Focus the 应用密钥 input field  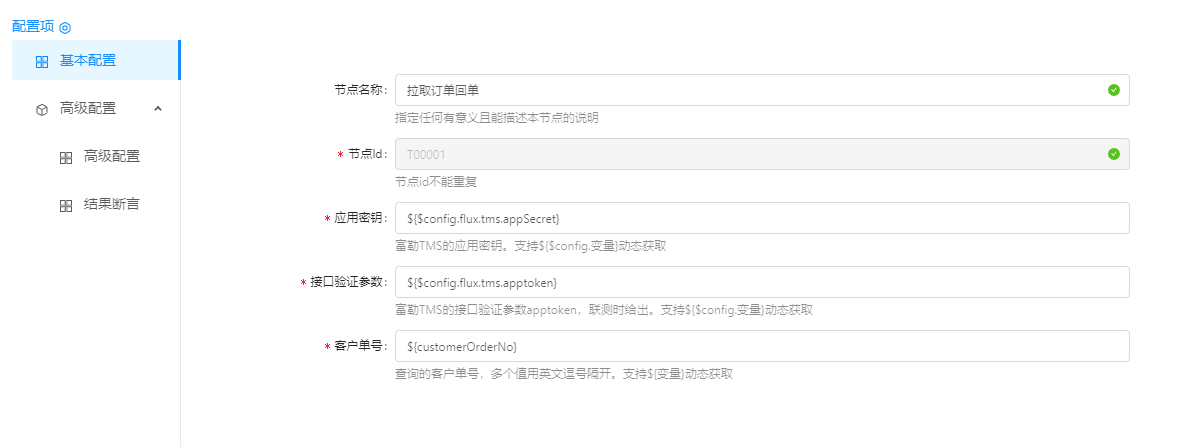pos(762,218)
